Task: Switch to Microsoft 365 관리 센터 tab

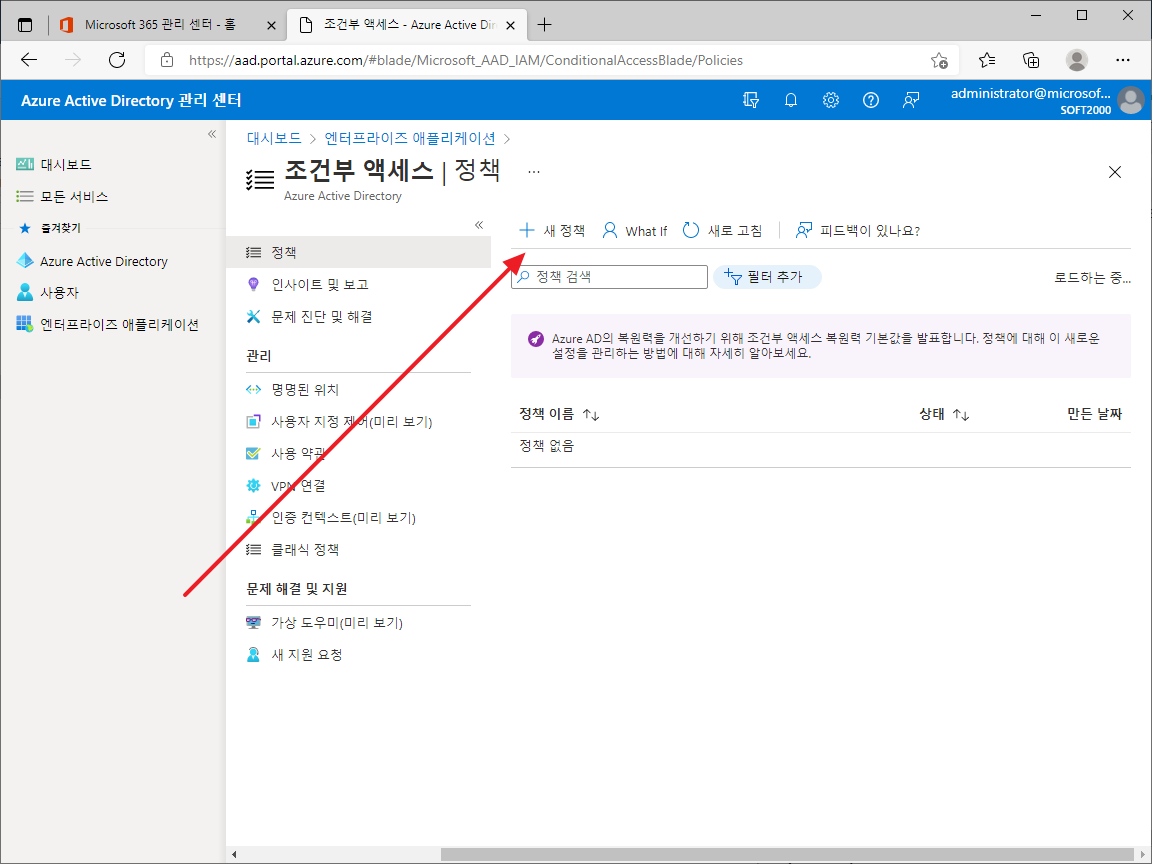Action: tap(159, 24)
